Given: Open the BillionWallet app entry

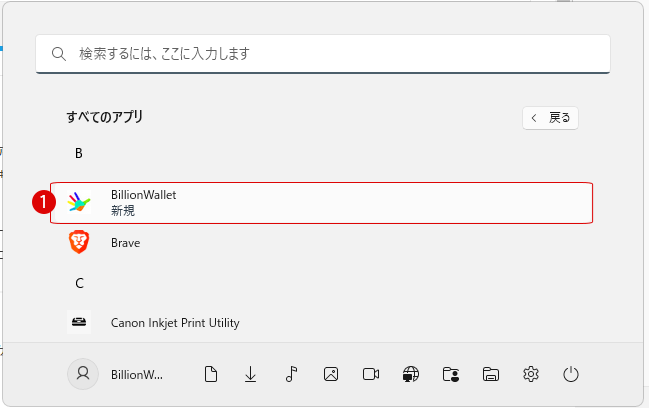Looking at the screenshot, I should coord(322,203).
